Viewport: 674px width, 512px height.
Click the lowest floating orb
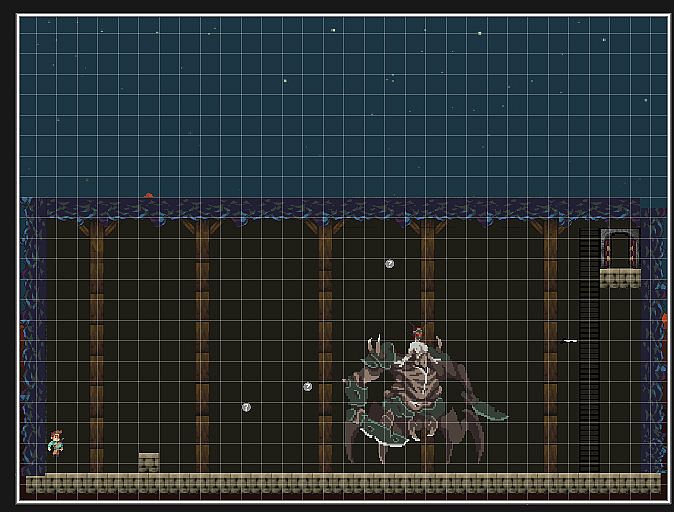point(246,407)
